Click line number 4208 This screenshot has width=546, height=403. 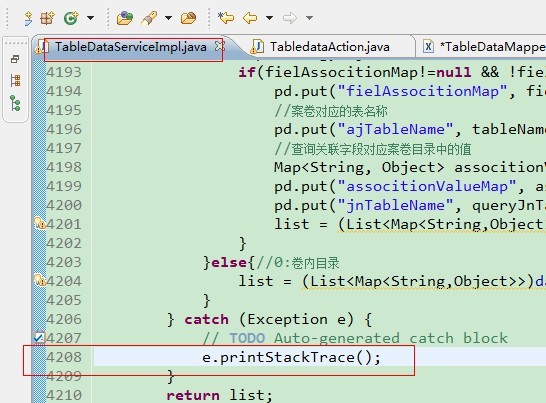(64, 357)
